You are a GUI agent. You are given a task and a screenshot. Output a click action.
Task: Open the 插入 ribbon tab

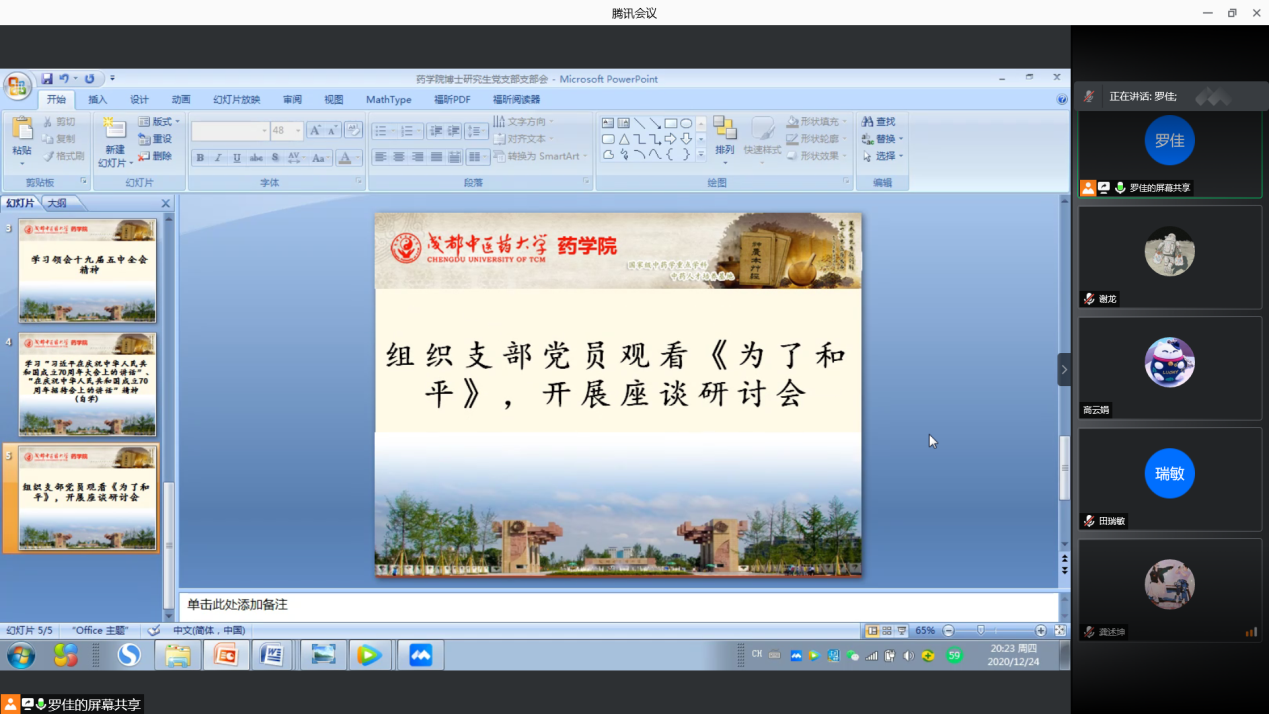(98, 100)
